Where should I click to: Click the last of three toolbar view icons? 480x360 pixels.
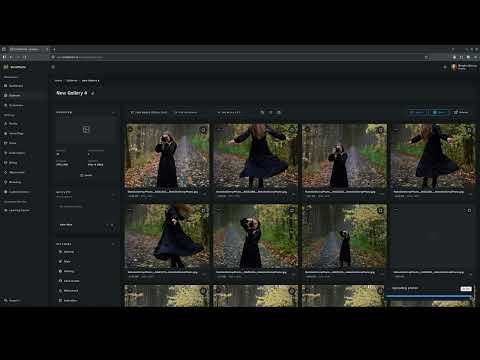[x=279, y=113]
